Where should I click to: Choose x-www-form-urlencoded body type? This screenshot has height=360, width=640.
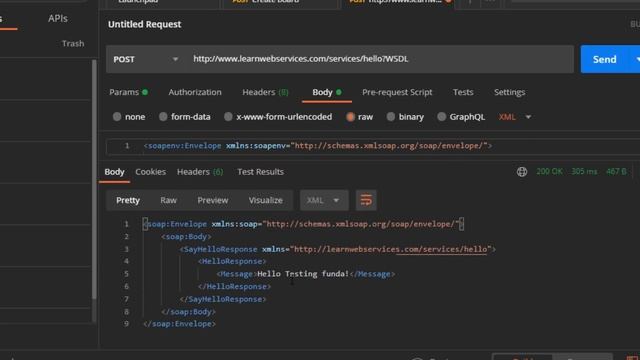[228, 117]
